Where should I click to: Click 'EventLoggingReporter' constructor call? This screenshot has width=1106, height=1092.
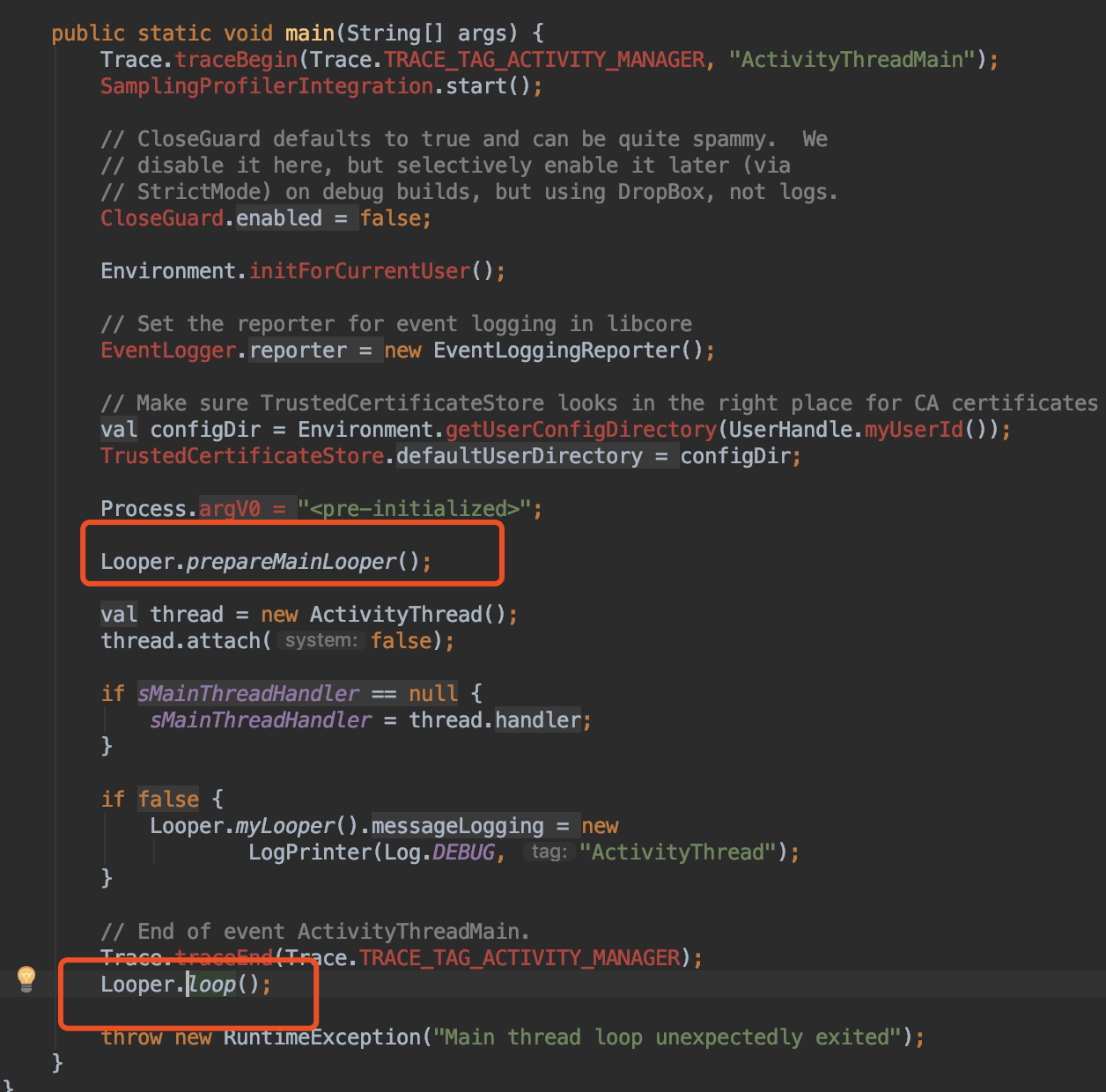(x=557, y=350)
